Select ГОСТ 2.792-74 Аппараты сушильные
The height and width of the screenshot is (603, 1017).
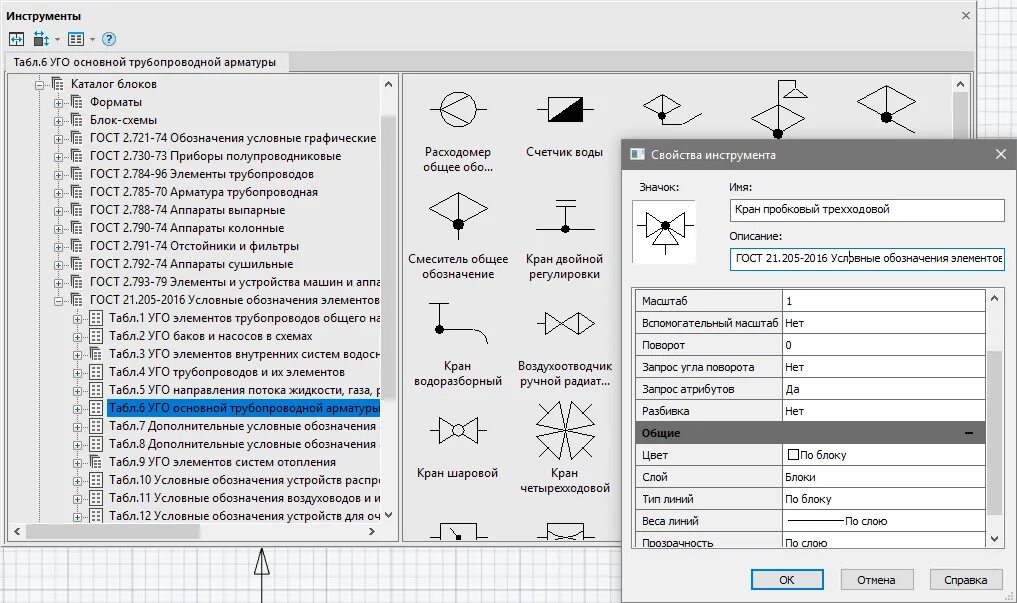point(191,265)
